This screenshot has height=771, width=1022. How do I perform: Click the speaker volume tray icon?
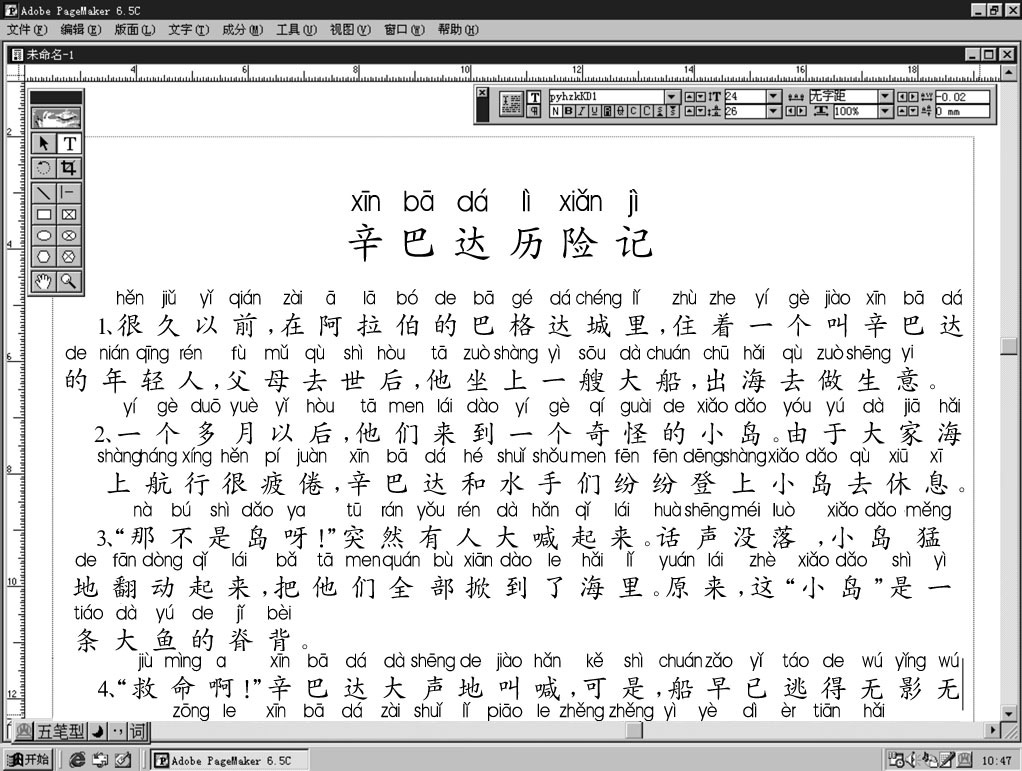coord(913,759)
